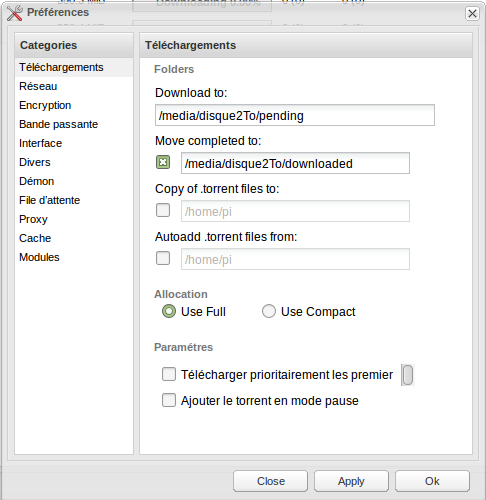Image resolution: width=486 pixels, height=500 pixels.
Task: Enable Copy of .torrent files checkbox
Action: coord(163,210)
